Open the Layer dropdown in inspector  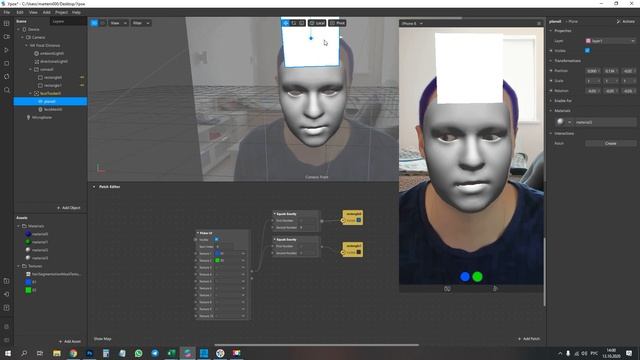pyautogui.click(x=610, y=41)
